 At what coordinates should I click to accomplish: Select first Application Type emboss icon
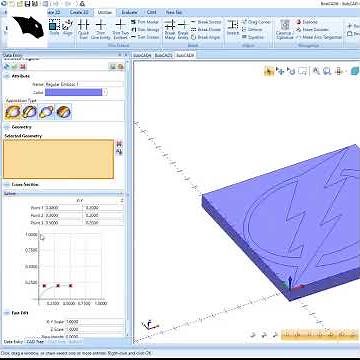point(13,112)
